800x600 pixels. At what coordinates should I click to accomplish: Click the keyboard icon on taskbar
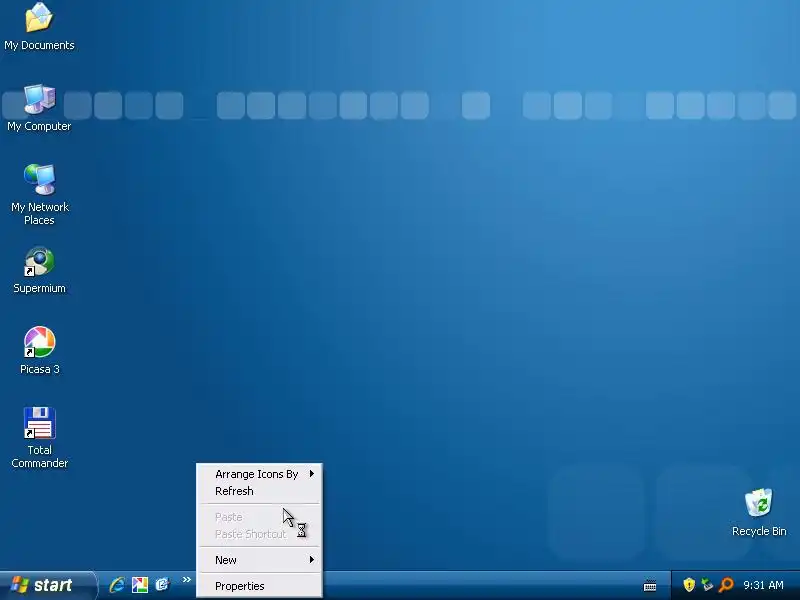click(650, 585)
